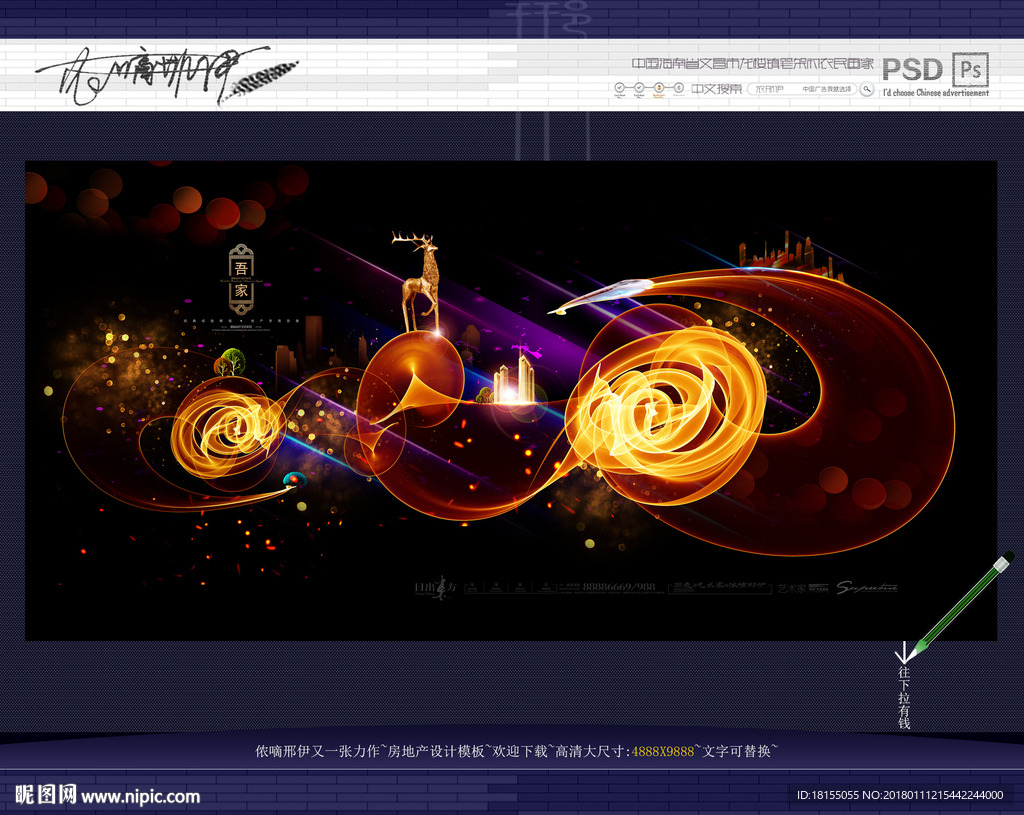Select the orange highlighted step circle
This screenshot has height=815, width=1024.
[x=659, y=89]
